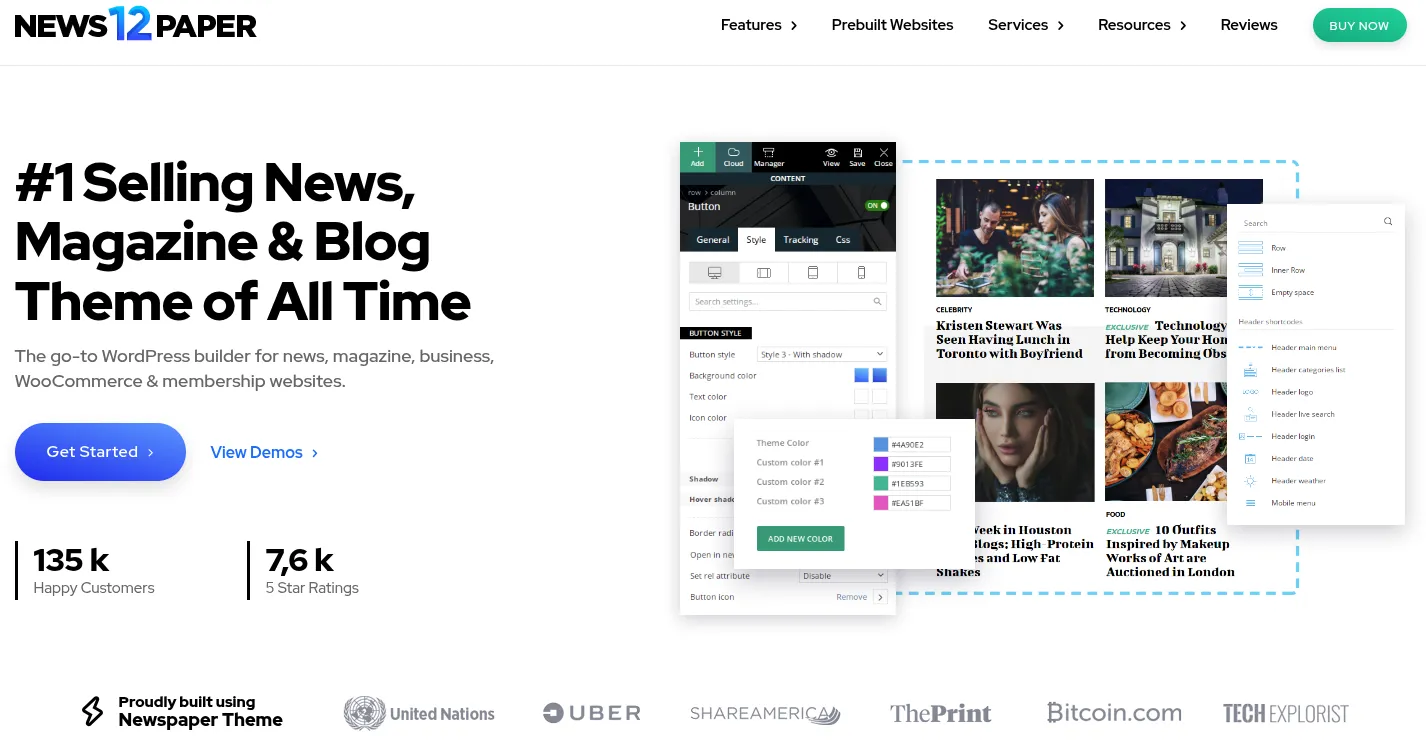This screenshot has width=1426, height=746.
Task: Open the Cloud library icon
Action: (x=733, y=153)
